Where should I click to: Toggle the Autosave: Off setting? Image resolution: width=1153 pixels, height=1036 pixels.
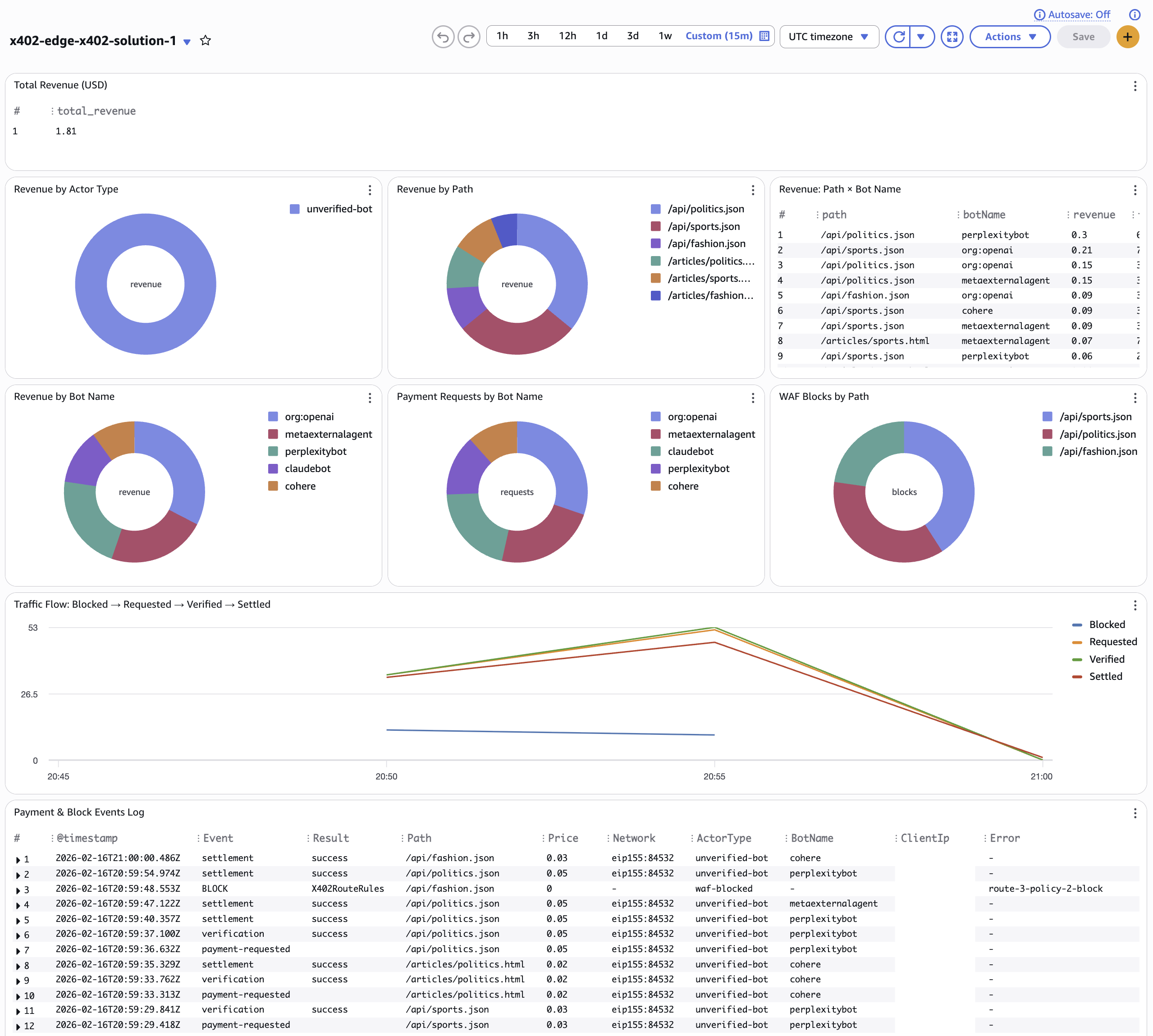pos(1072,15)
